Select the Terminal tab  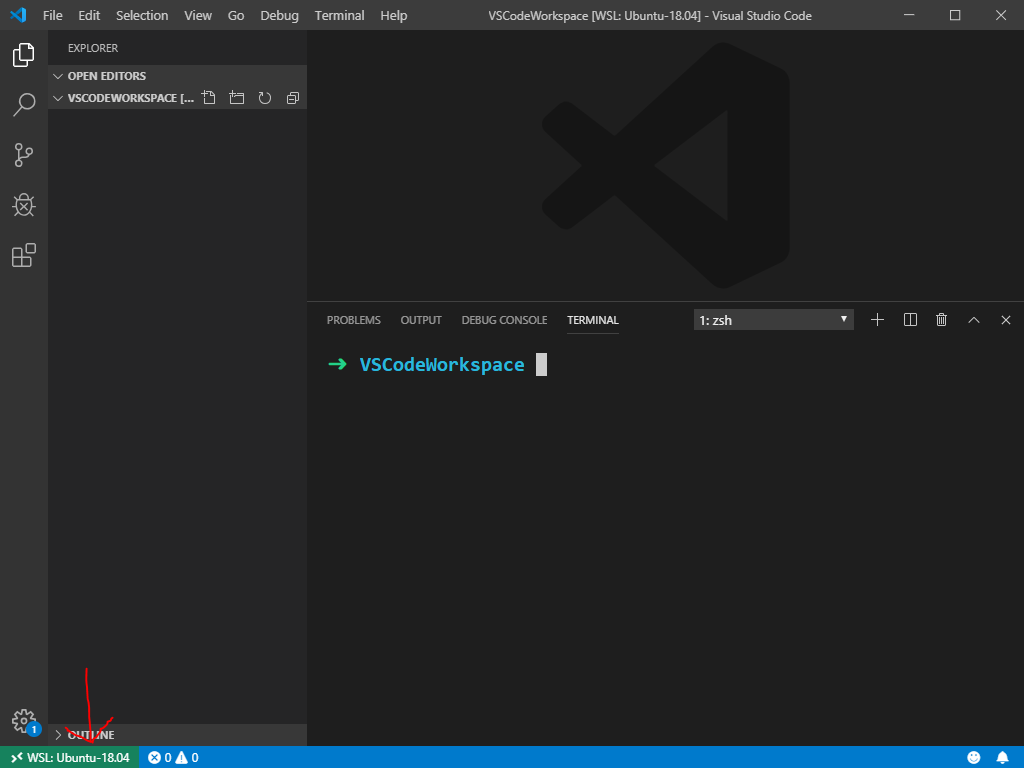[592, 320]
